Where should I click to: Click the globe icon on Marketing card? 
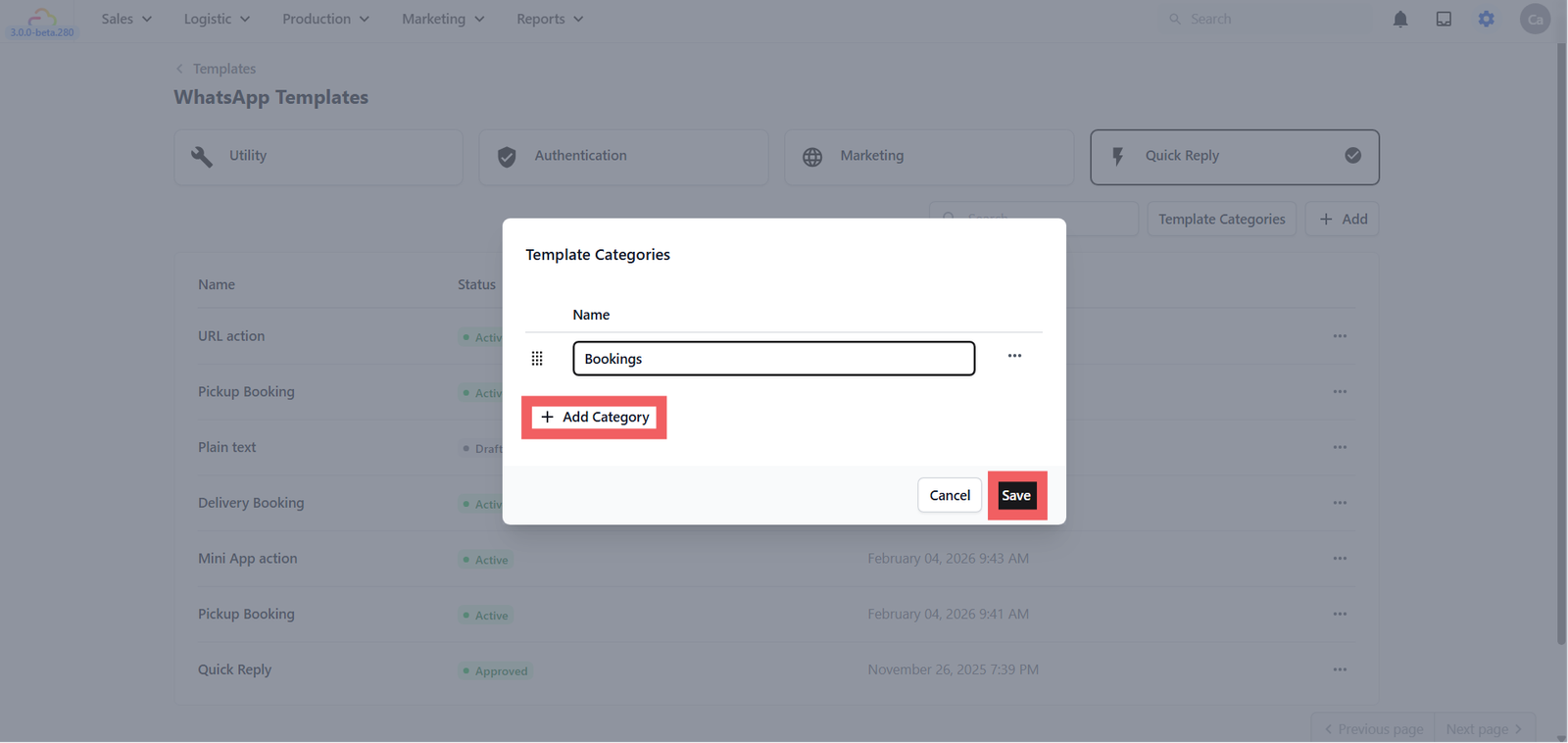[x=812, y=157]
